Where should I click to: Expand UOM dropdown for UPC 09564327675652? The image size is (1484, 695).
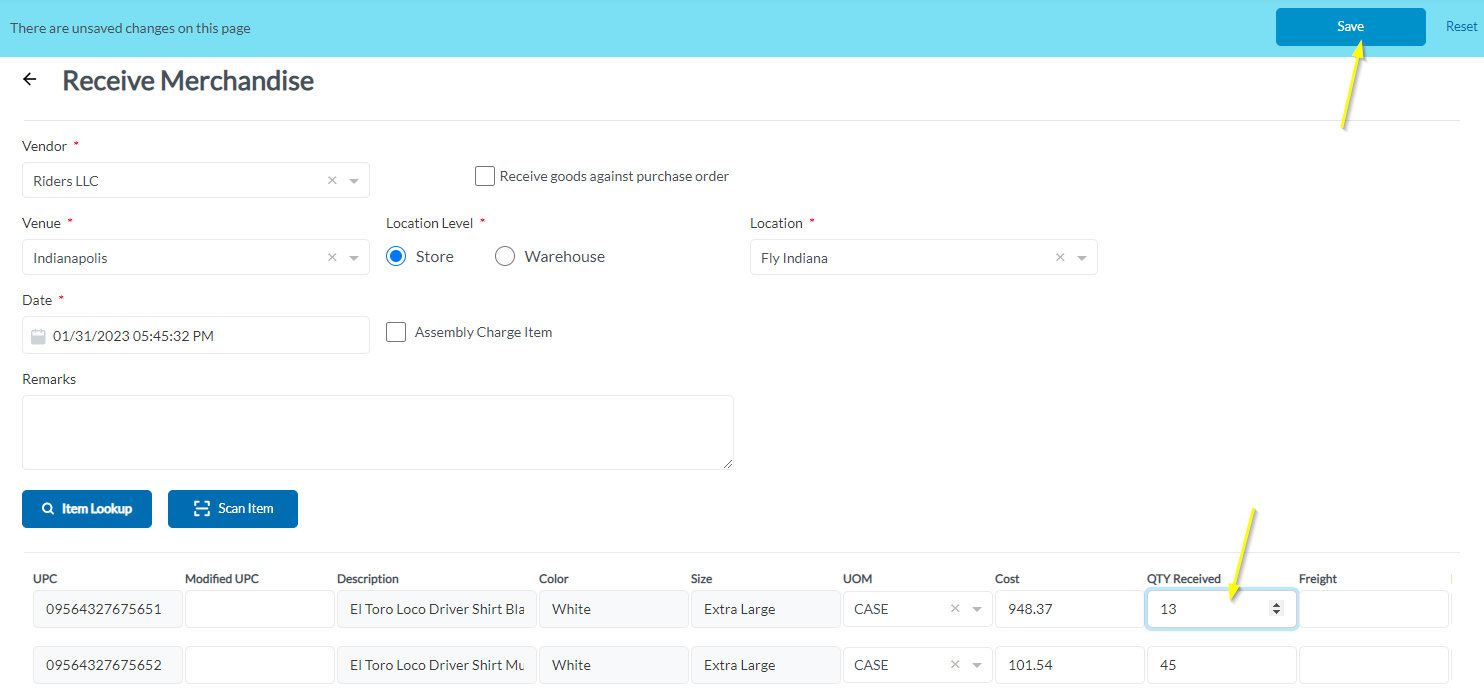977,665
